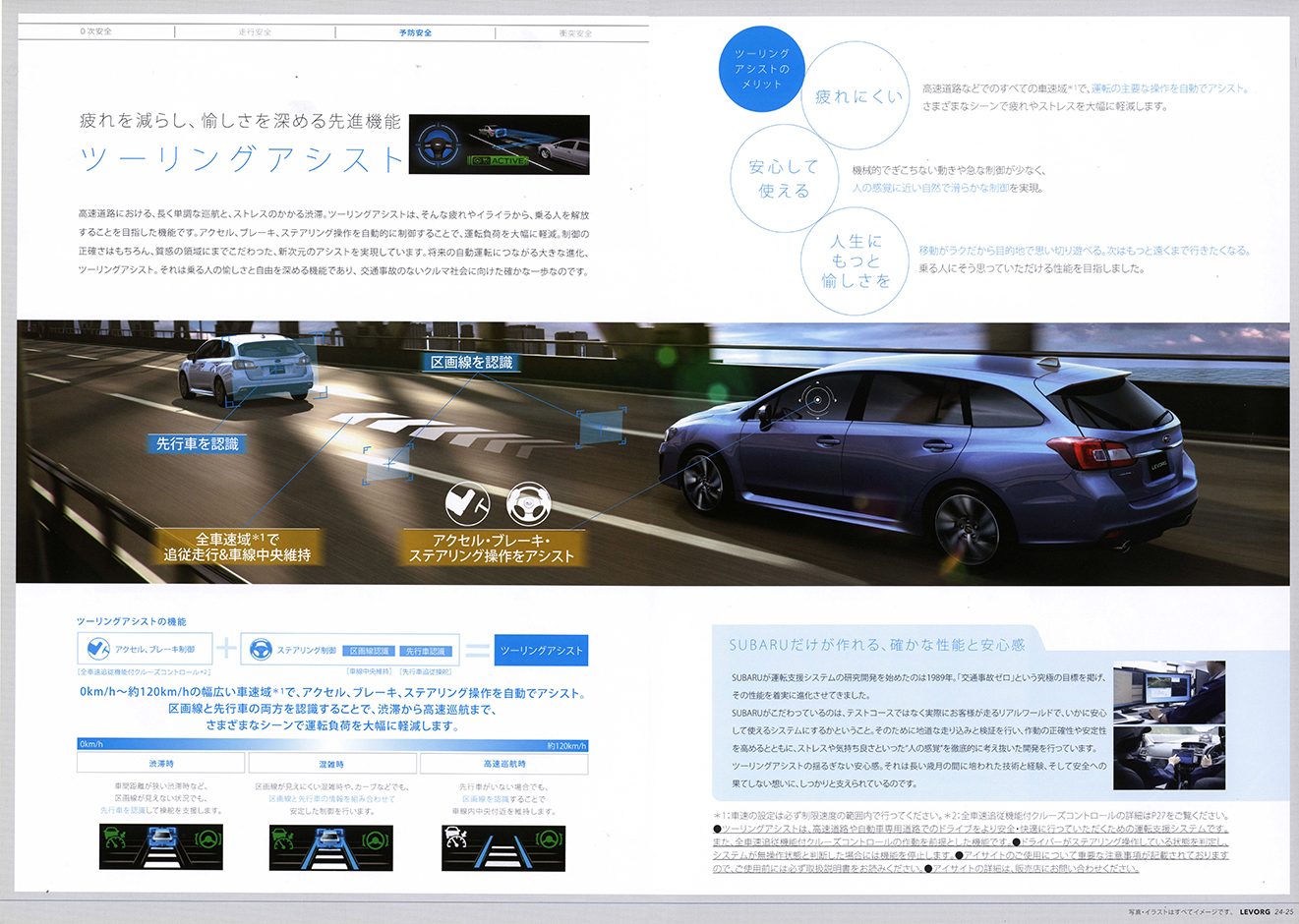Open the dashboard ACTIVE display thumbnail
The image size is (1299, 924).
(x=499, y=145)
